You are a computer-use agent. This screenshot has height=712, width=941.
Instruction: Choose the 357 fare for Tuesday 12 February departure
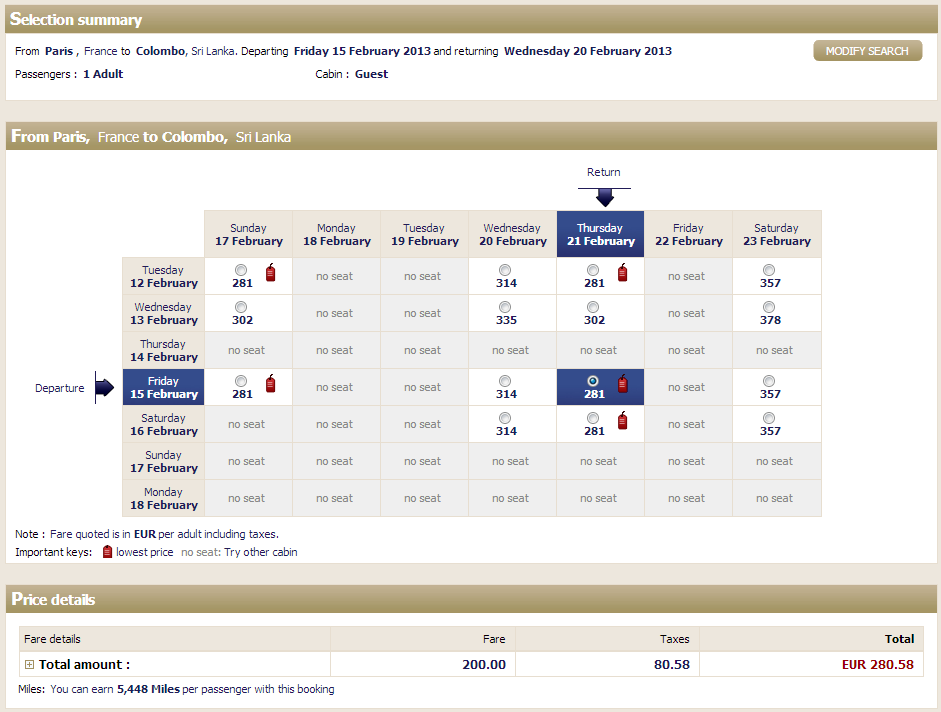pyautogui.click(x=769, y=270)
